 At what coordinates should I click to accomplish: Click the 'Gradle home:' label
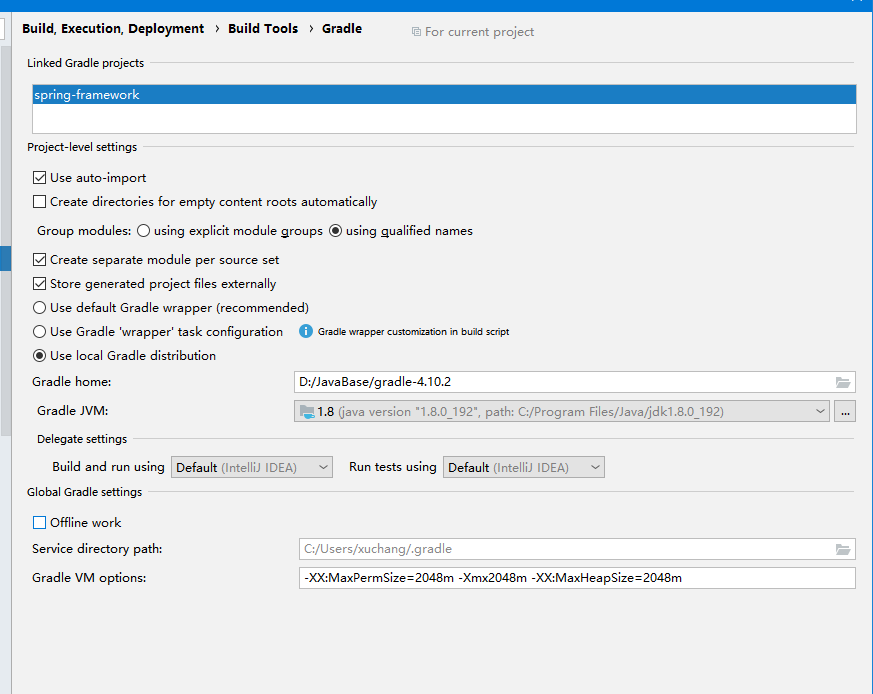71,382
